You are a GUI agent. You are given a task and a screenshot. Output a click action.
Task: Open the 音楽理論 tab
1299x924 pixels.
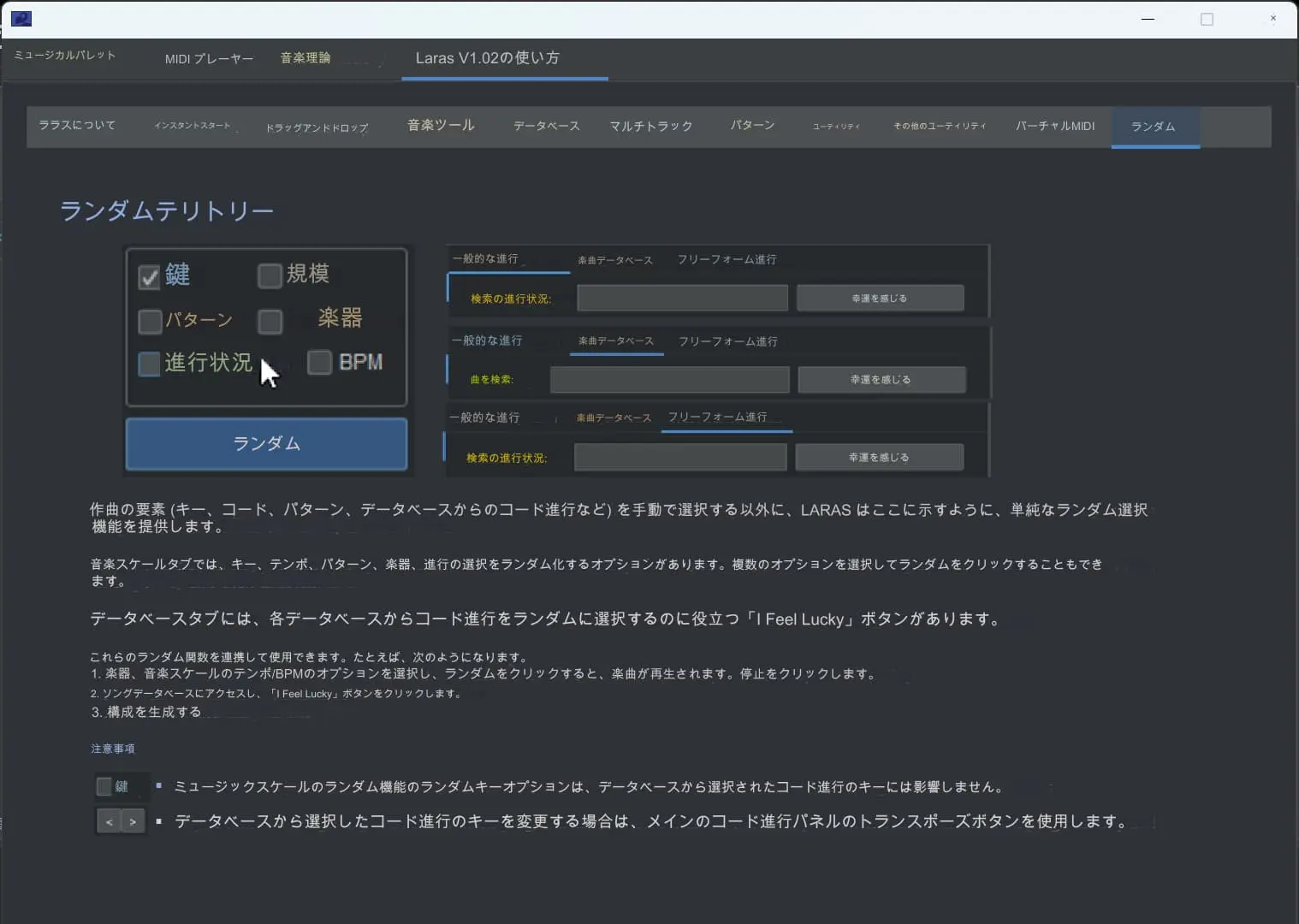305,58
